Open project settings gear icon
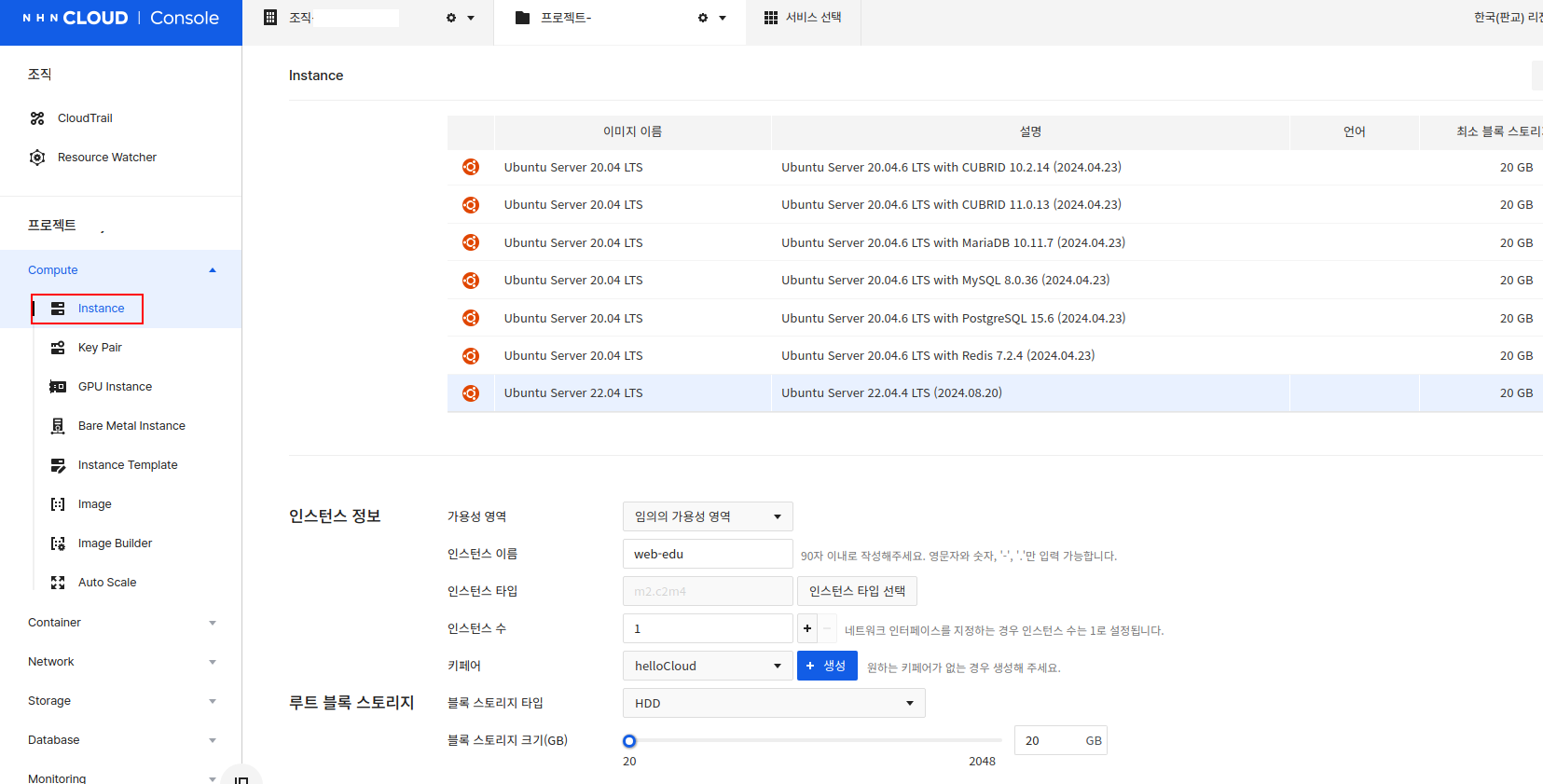This screenshot has height=784, width=1543. [x=703, y=18]
